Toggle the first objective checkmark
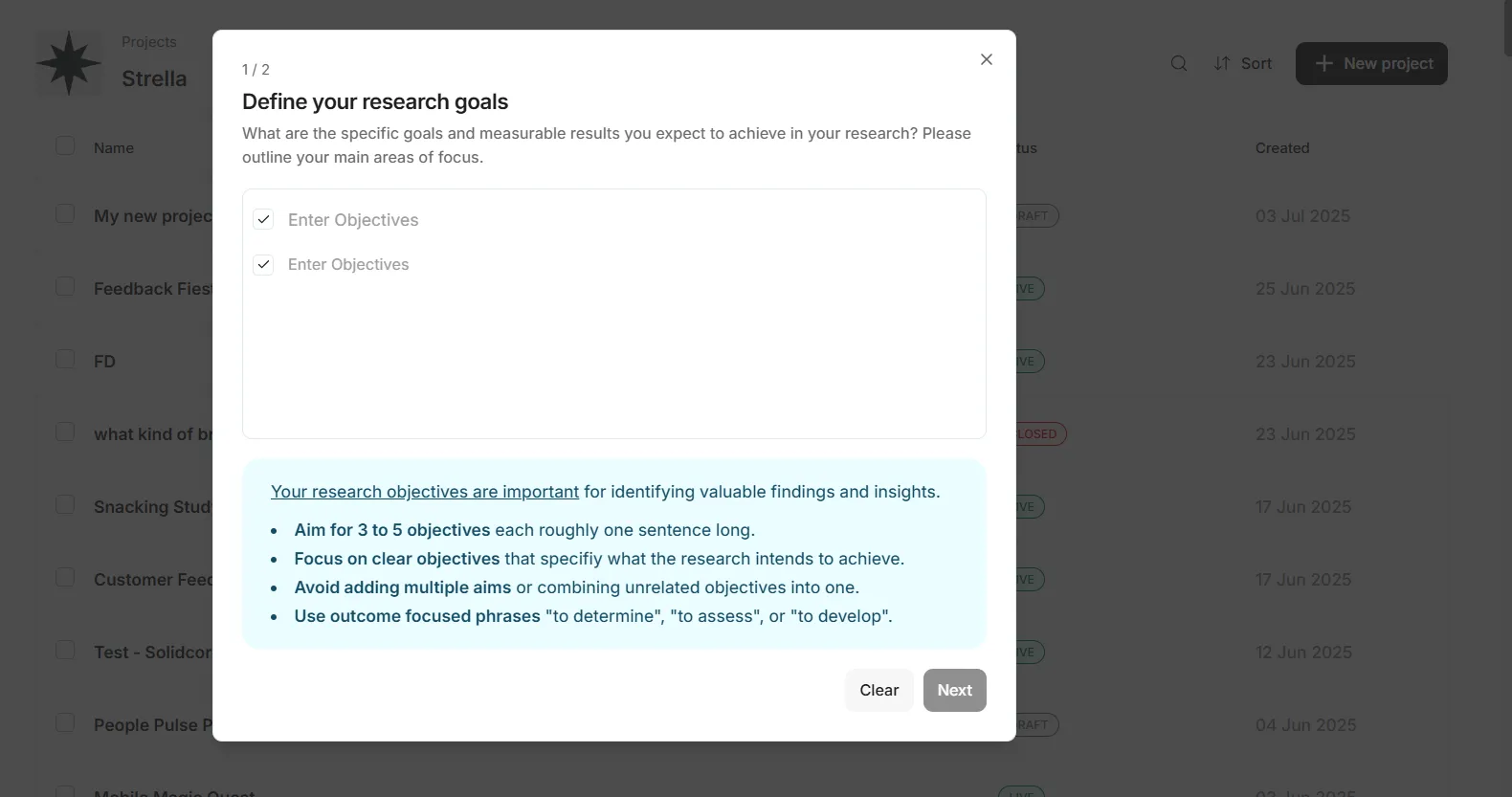1512x797 pixels. click(x=263, y=219)
